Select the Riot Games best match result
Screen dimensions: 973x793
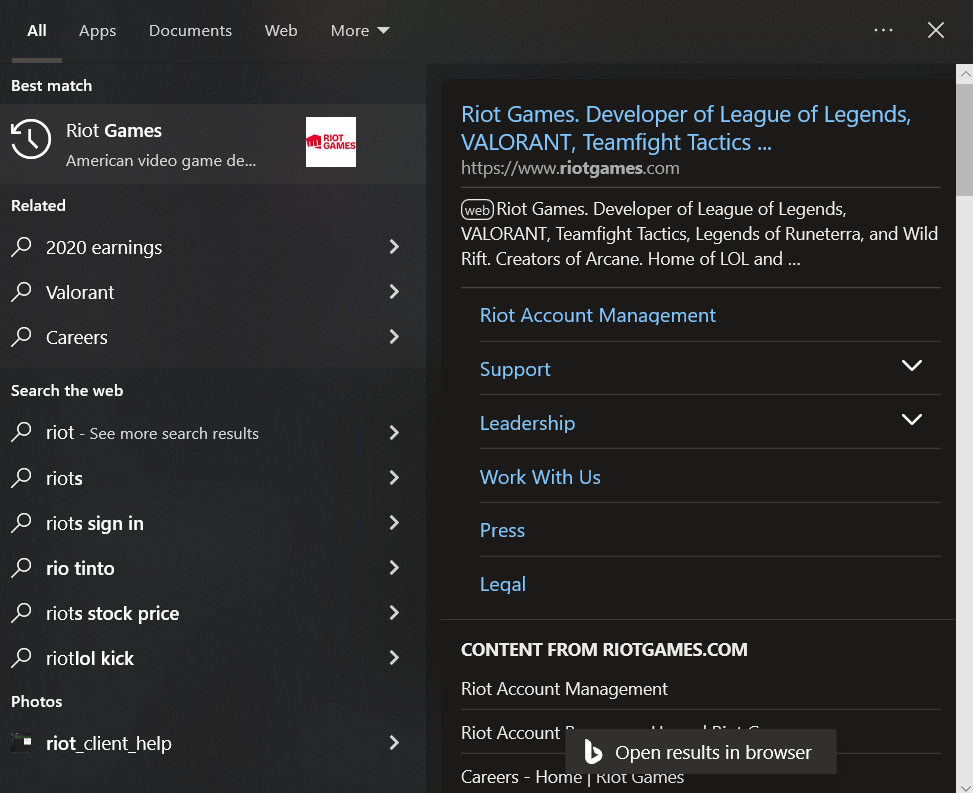(213, 143)
